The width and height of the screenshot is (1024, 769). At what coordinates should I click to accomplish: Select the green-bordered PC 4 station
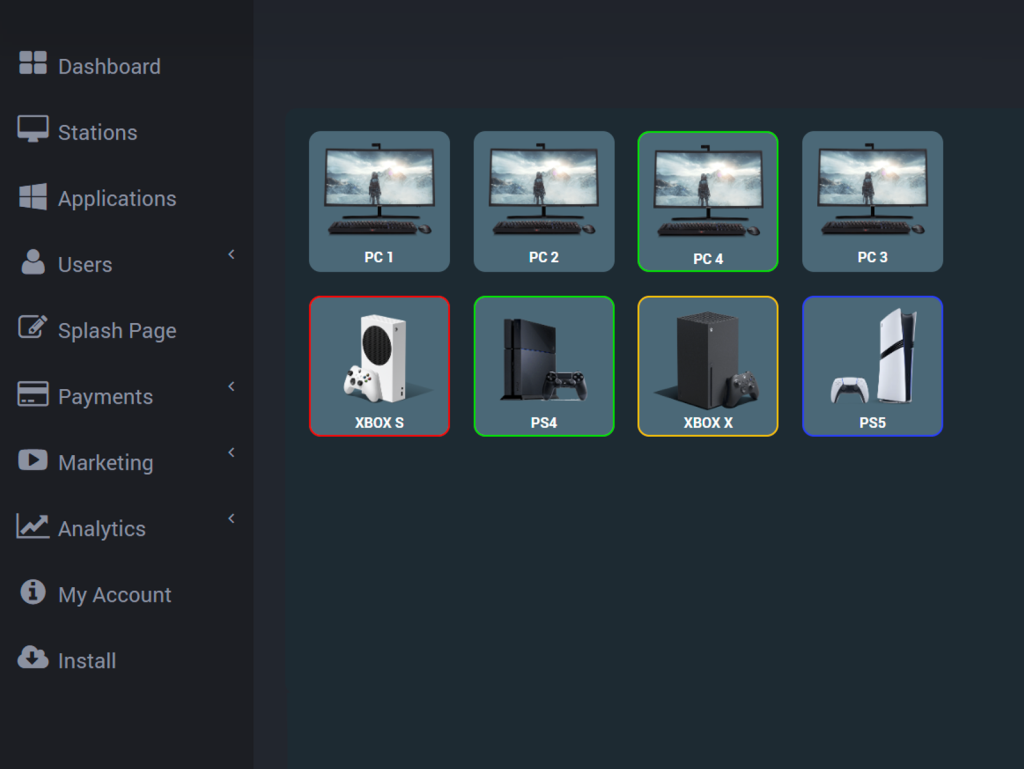point(708,201)
